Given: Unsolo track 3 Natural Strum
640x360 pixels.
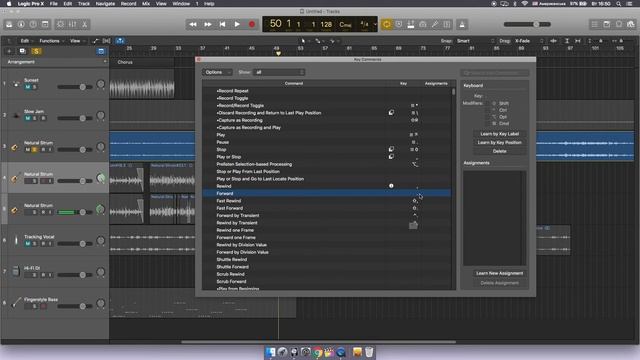Looking at the screenshot, I should (35, 150).
